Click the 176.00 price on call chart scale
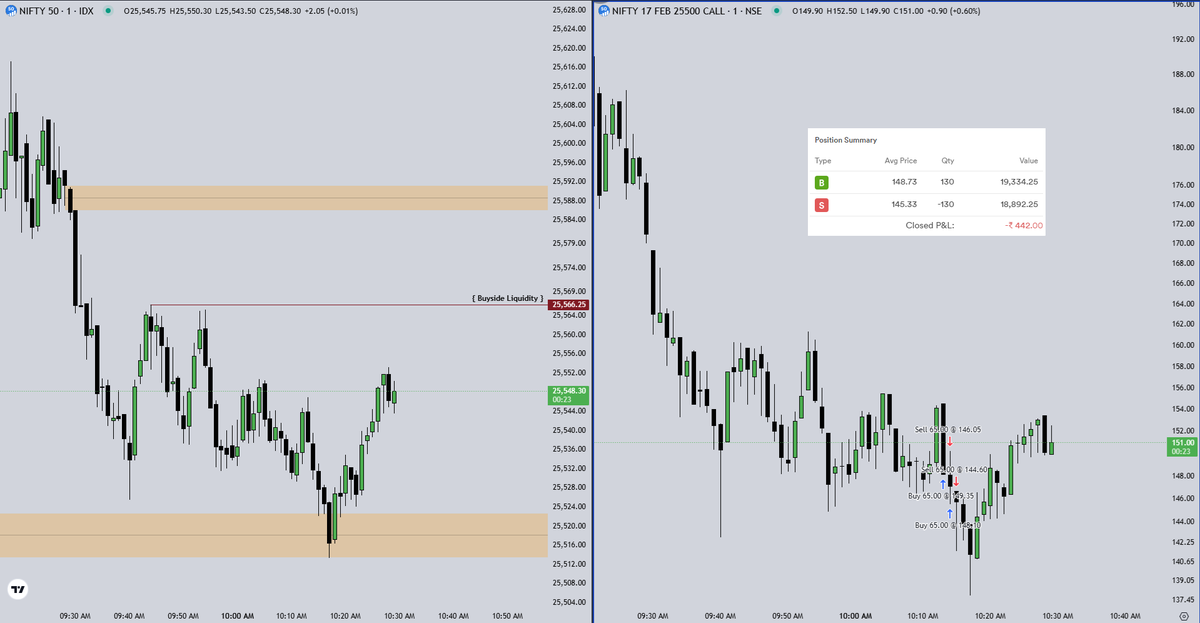Image resolution: width=1200 pixels, height=623 pixels. point(1183,185)
